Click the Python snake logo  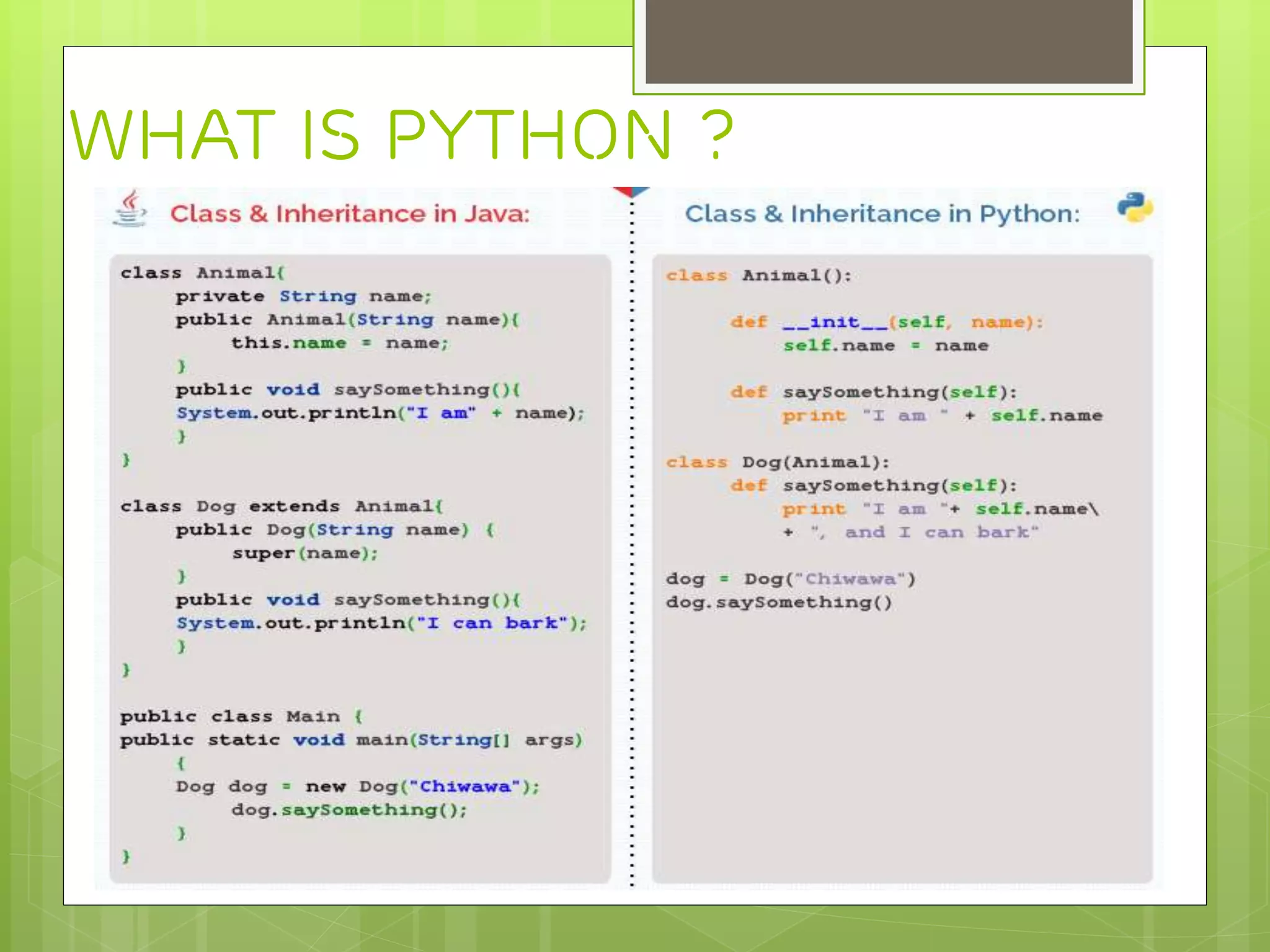point(1135,208)
